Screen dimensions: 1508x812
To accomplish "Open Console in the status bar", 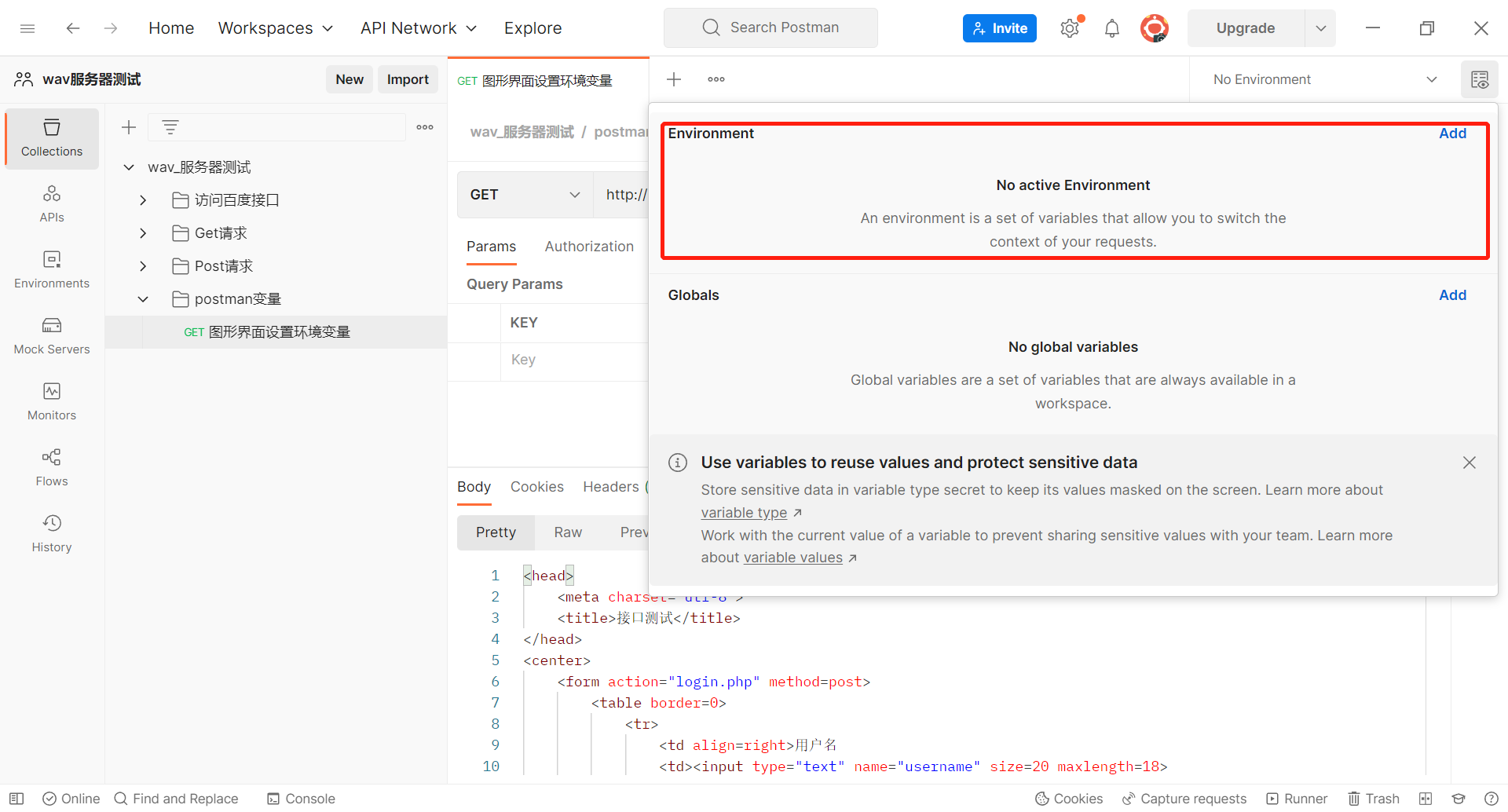I will click(301, 799).
